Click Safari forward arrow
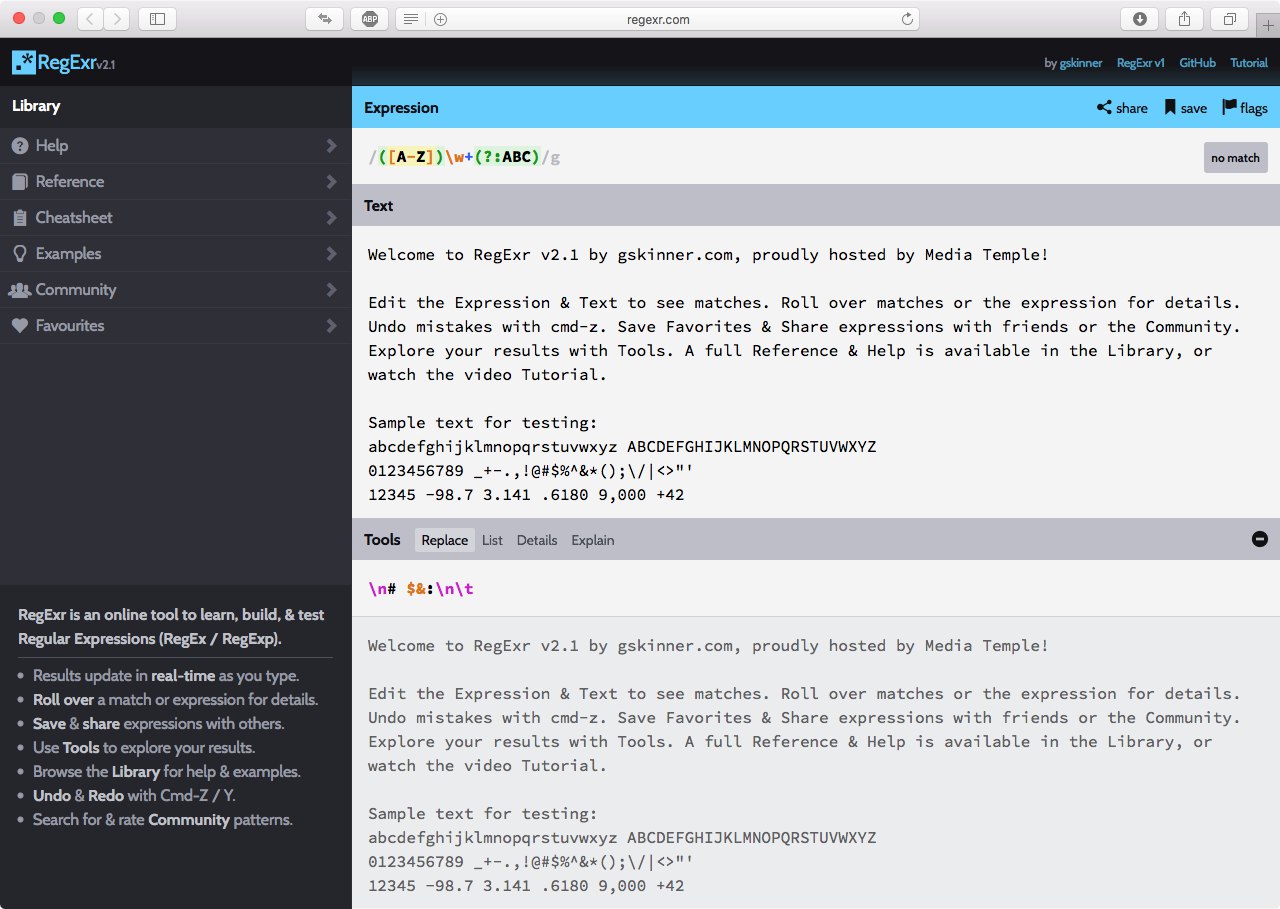1280x909 pixels. click(117, 18)
